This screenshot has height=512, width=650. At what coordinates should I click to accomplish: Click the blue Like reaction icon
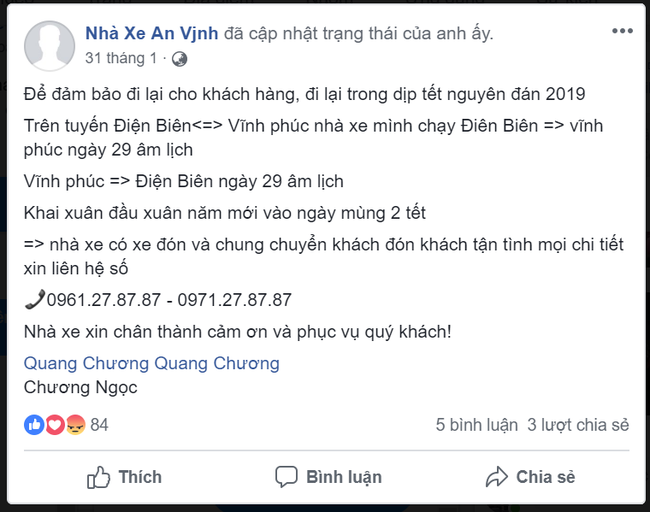[34, 425]
